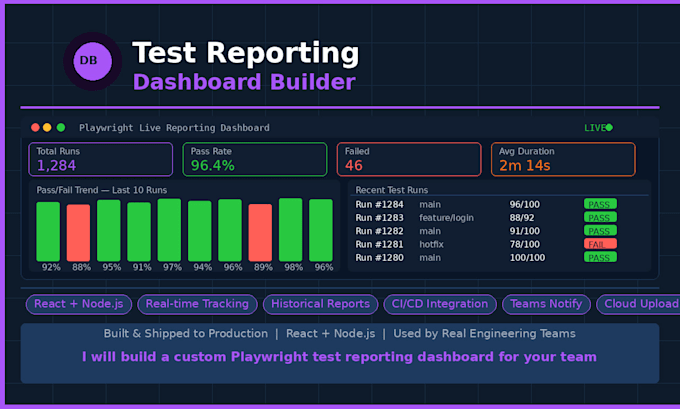
Task: Click the PASS badge for Run #1284
Action: coord(600,204)
